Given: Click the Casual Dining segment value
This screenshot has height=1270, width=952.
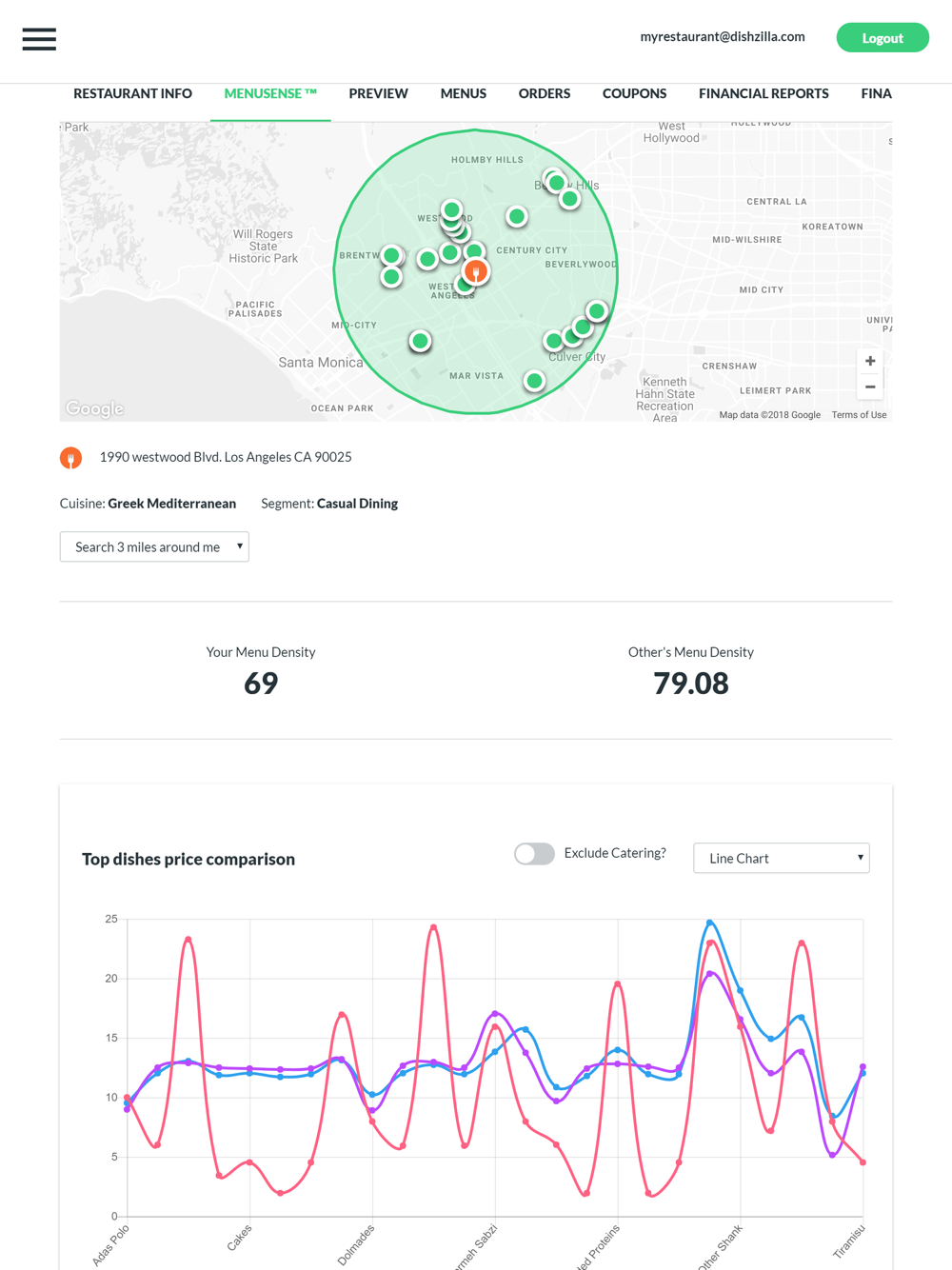Looking at the screenshot, I should tap(357, 504).
